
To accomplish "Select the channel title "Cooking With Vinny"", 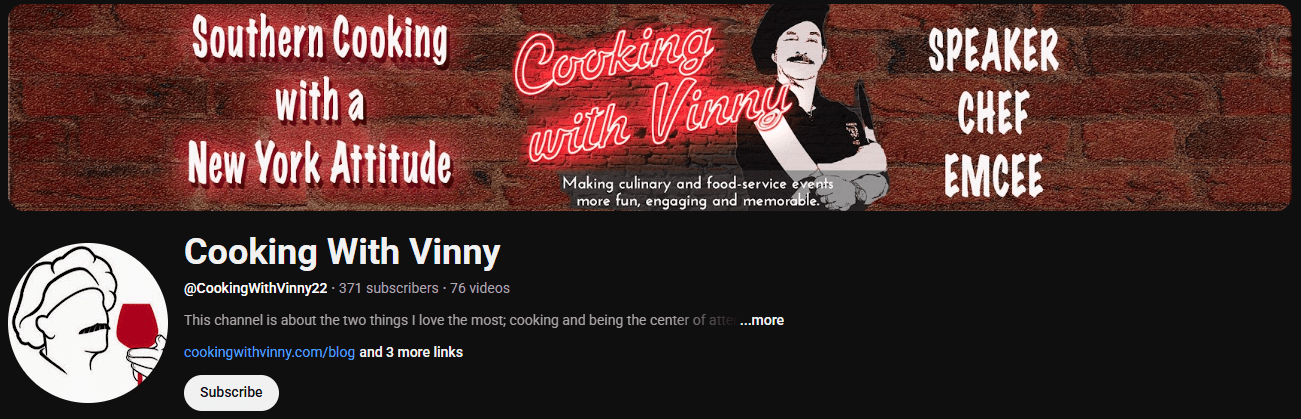I will 342,252.
